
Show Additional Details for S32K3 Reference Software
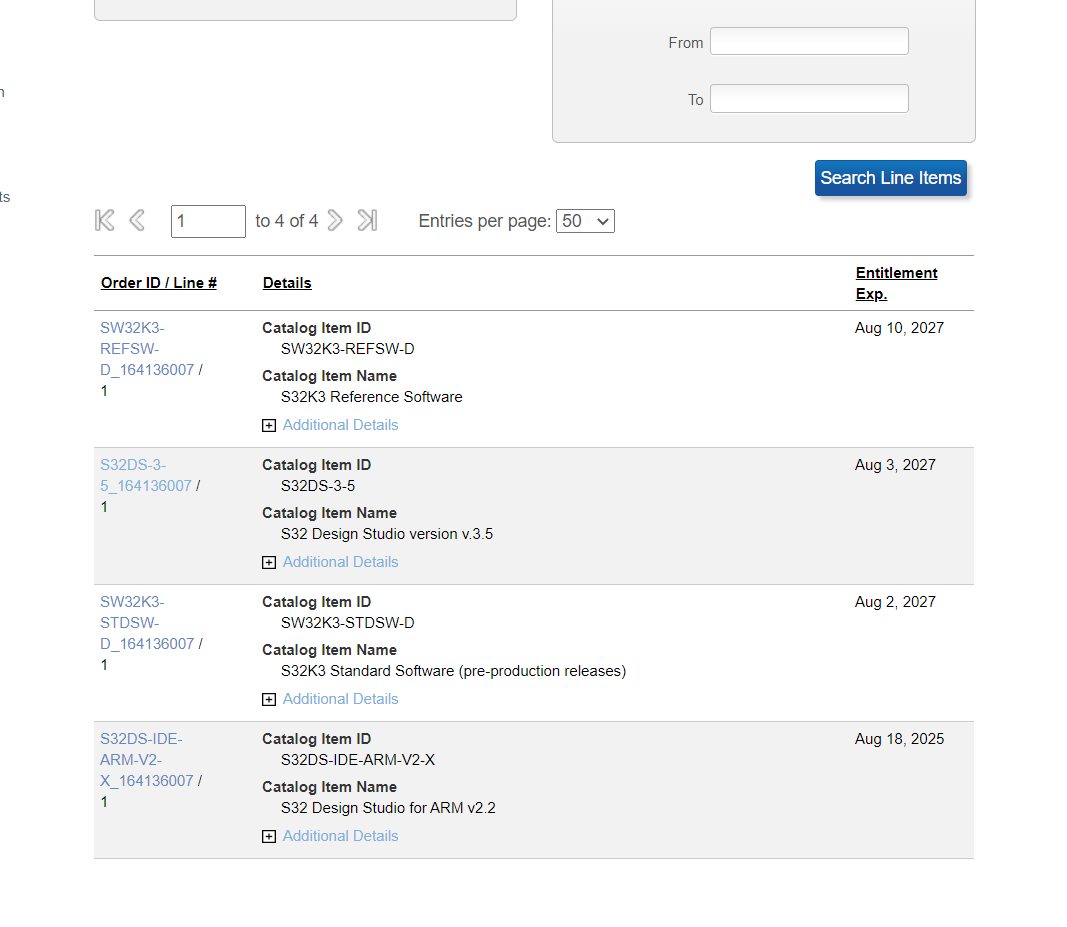pos(340,425)
